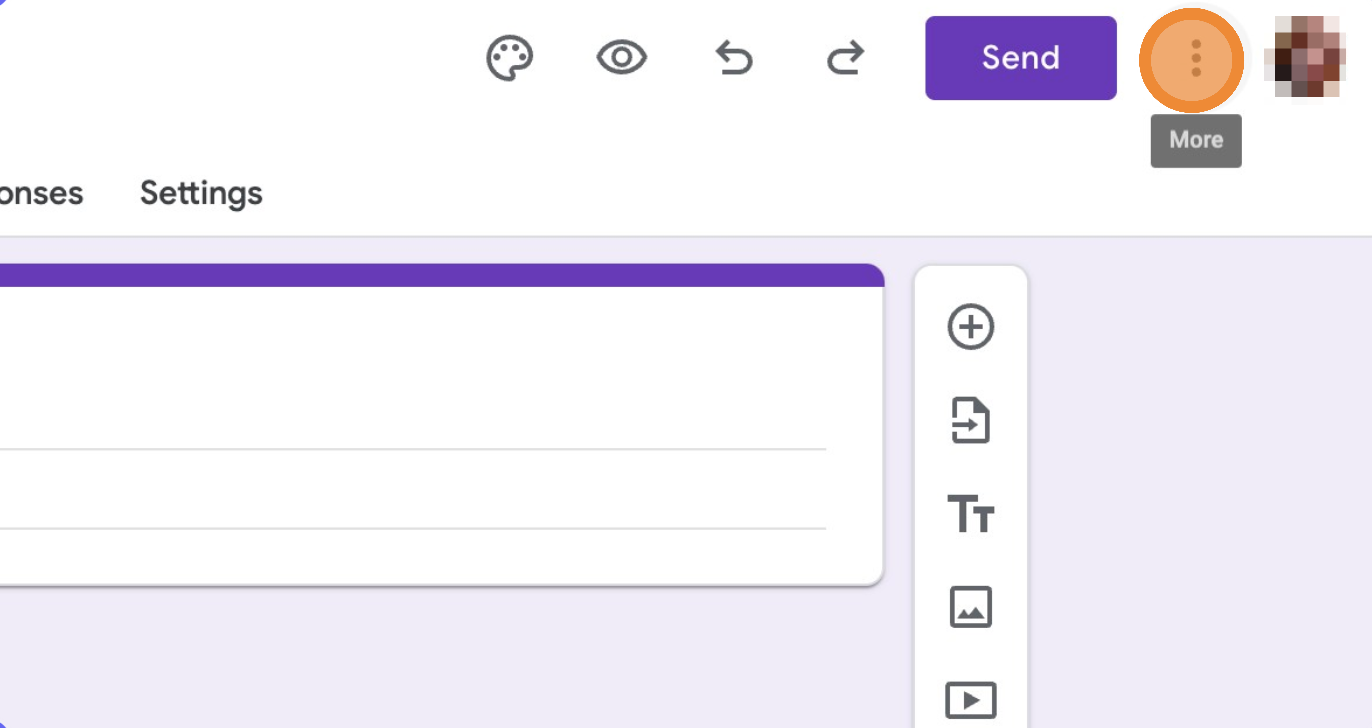
Task: Click the Import questions icon
Action: pyautogui.click(x=970, y=420)
